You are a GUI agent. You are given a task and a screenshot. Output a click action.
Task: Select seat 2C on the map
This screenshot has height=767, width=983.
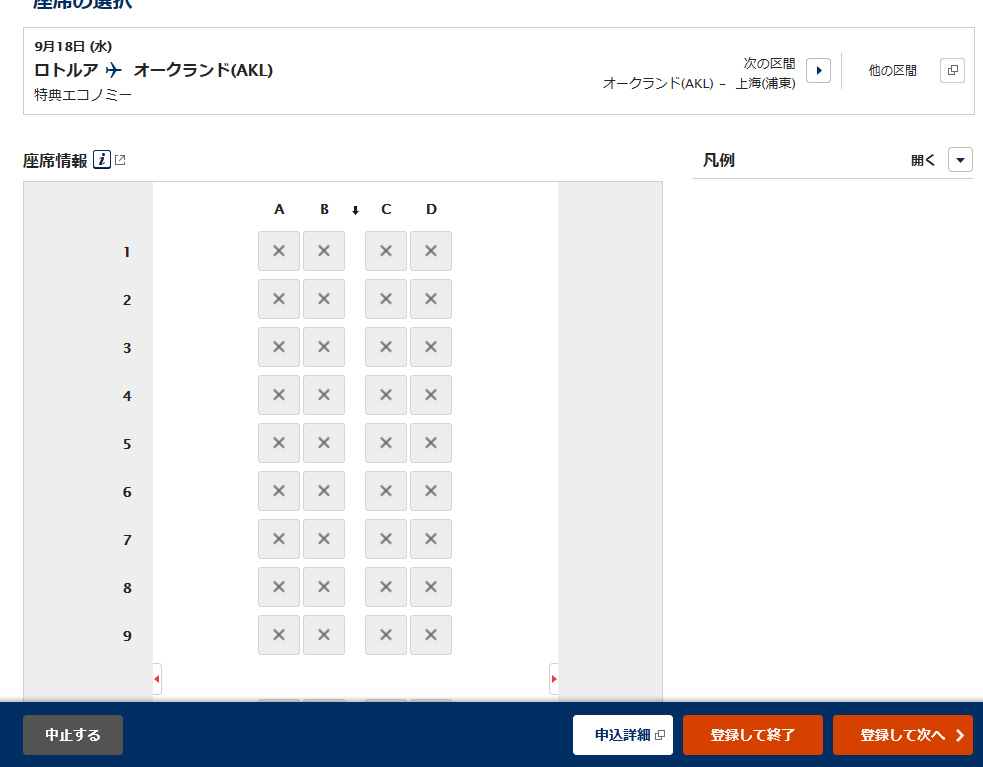385,299
